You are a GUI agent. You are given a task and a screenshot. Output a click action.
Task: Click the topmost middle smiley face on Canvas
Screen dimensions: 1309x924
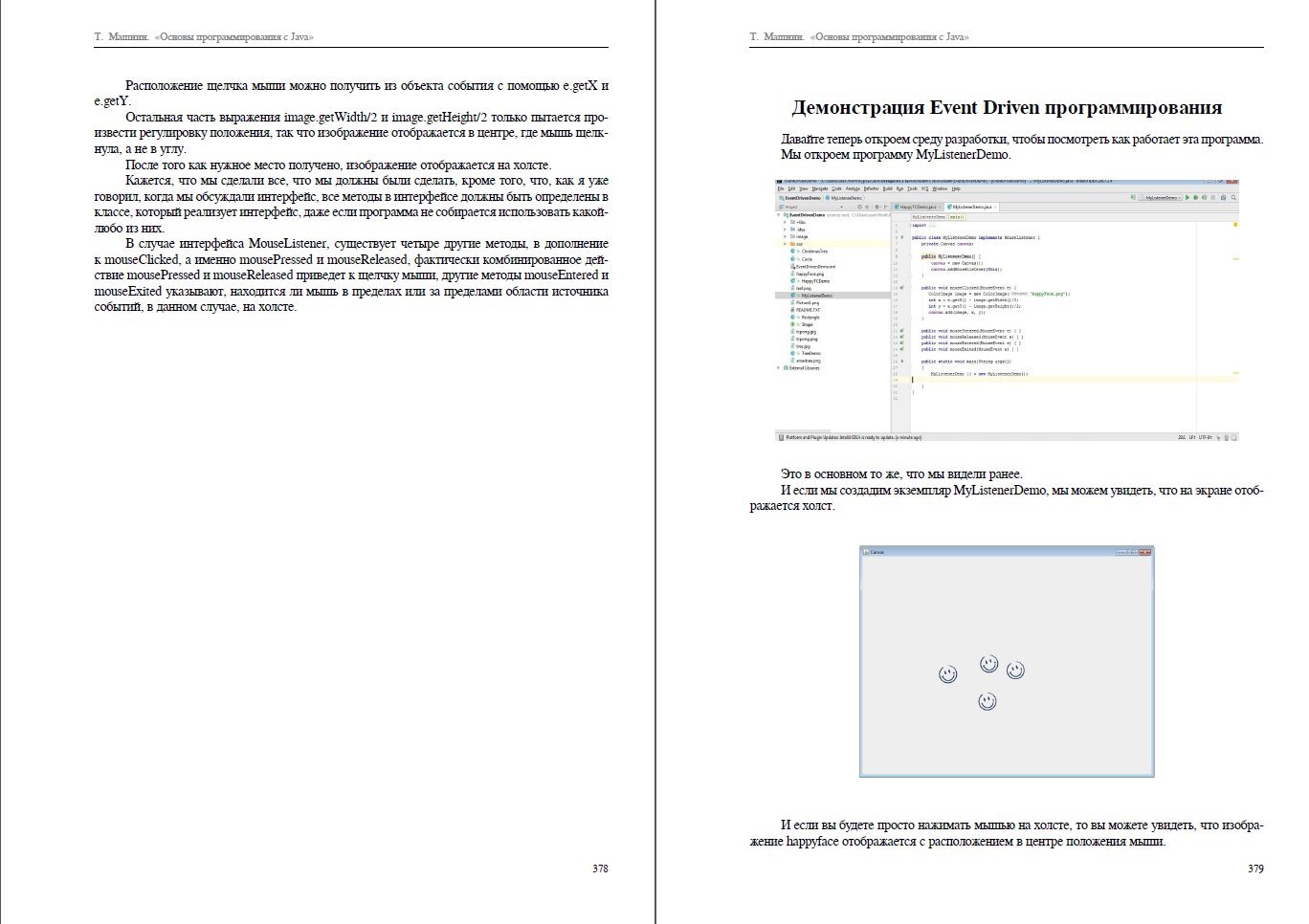click(x=988, y=663)
